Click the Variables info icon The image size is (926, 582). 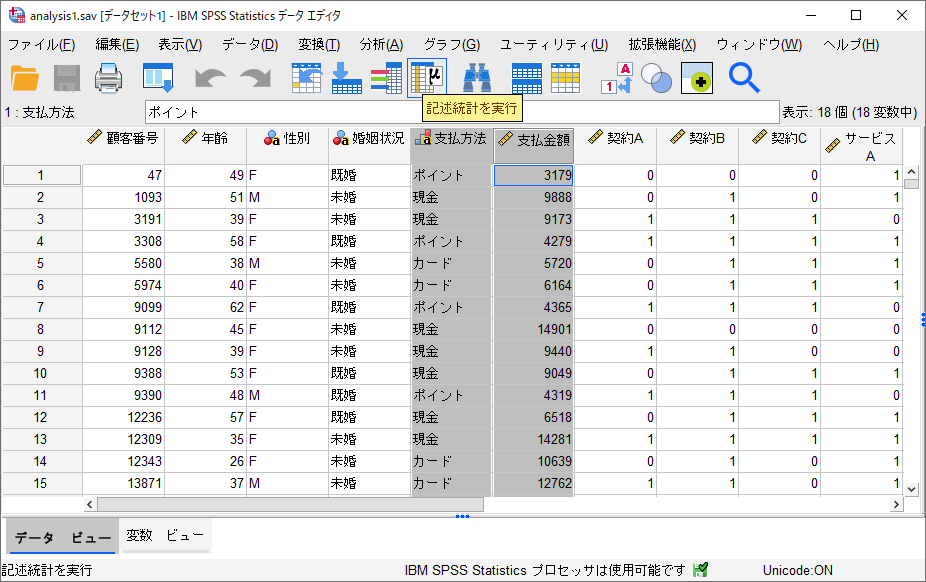click(x=386, y=79)
